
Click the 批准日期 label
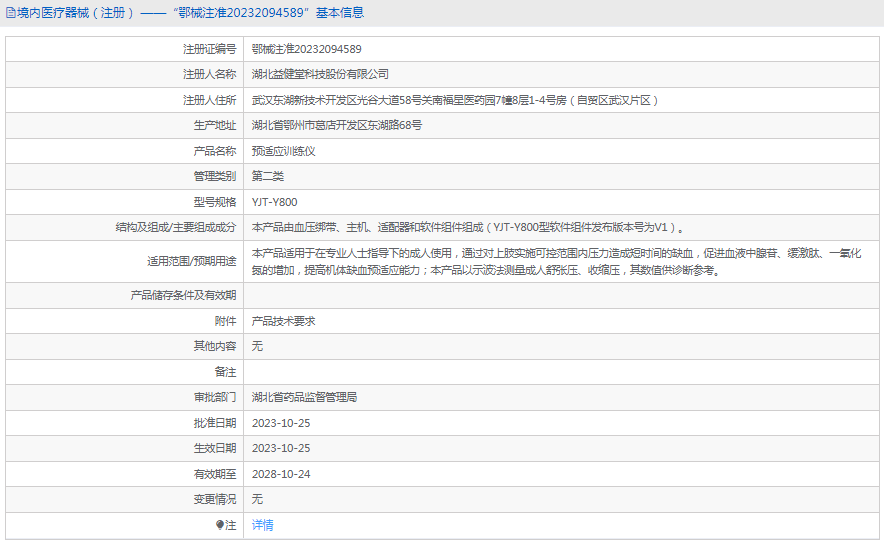(215, 423)
